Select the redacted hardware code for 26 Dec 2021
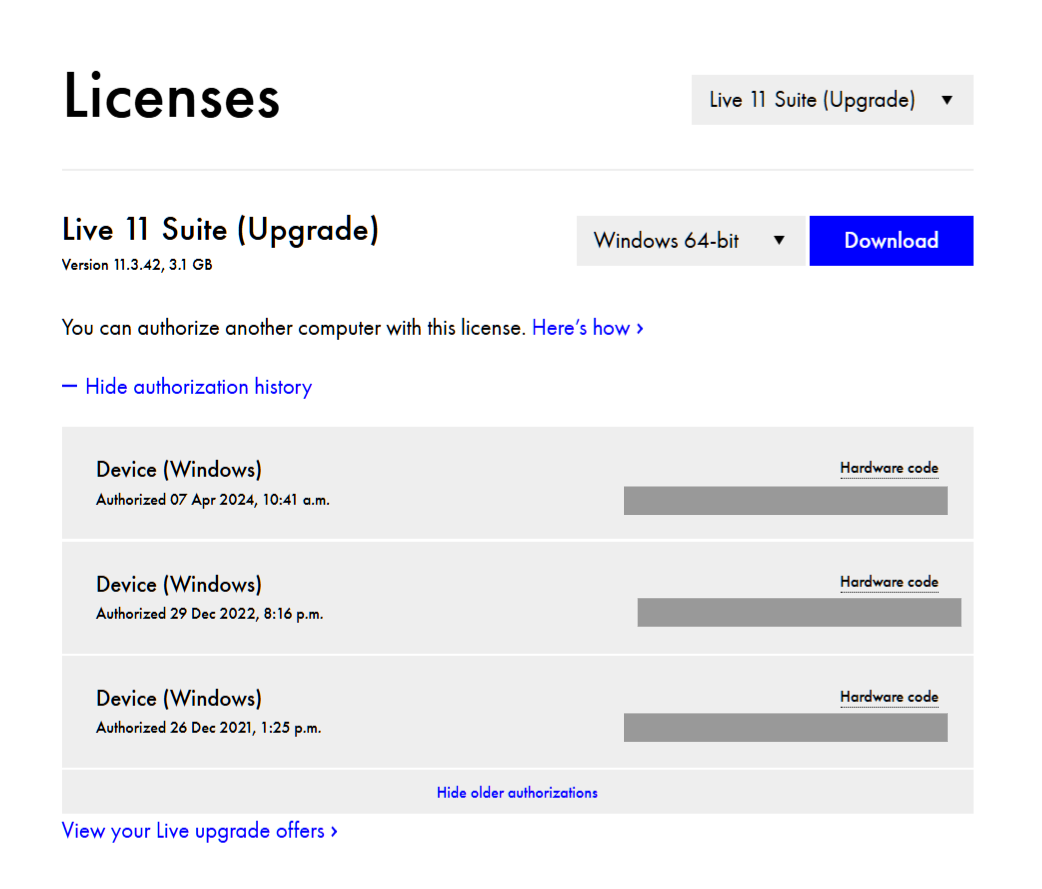Screen dimensions: 1042x889 (x=785, y=728)
